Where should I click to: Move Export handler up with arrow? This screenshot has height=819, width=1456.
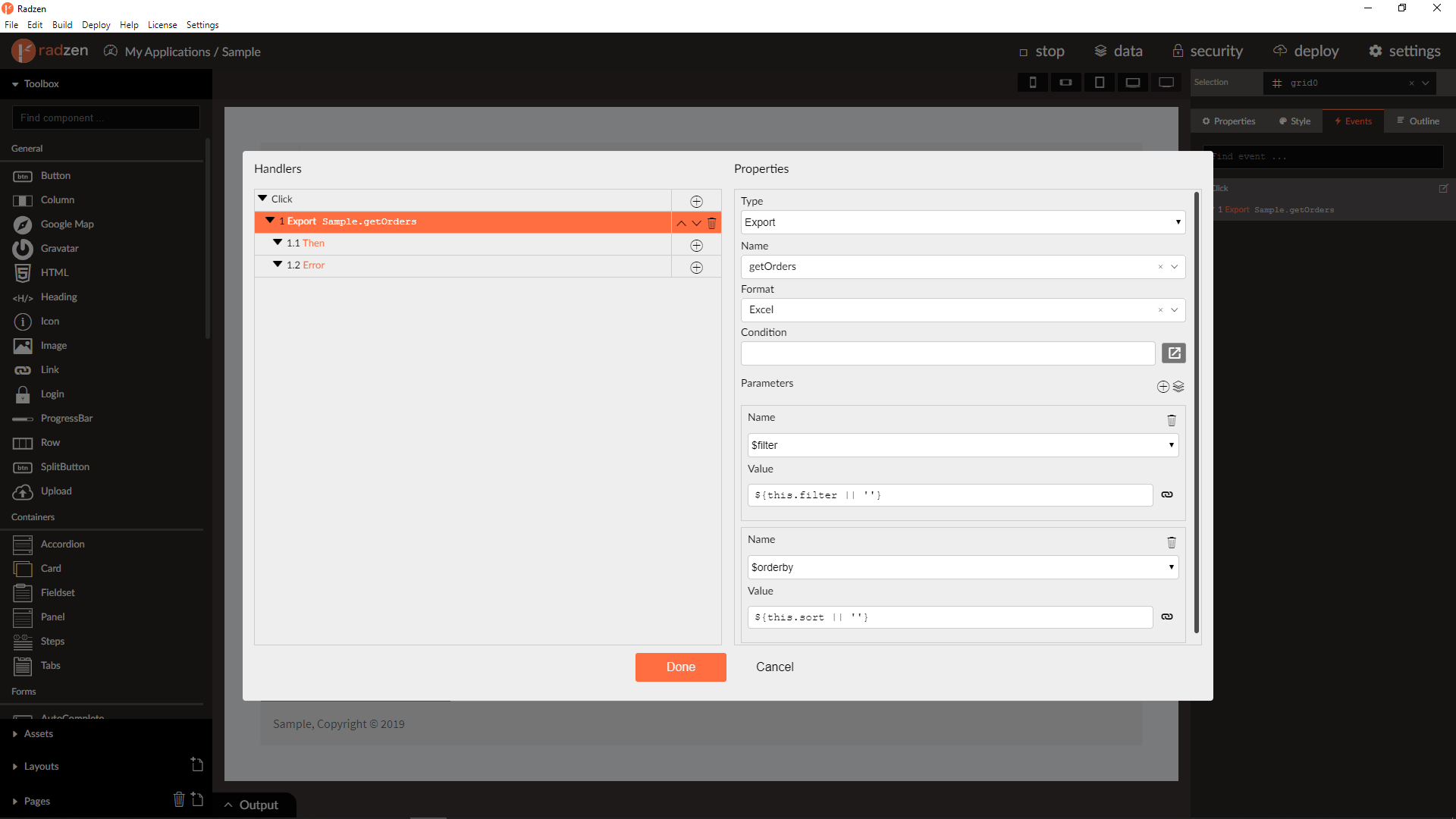(x=681, y=223)
